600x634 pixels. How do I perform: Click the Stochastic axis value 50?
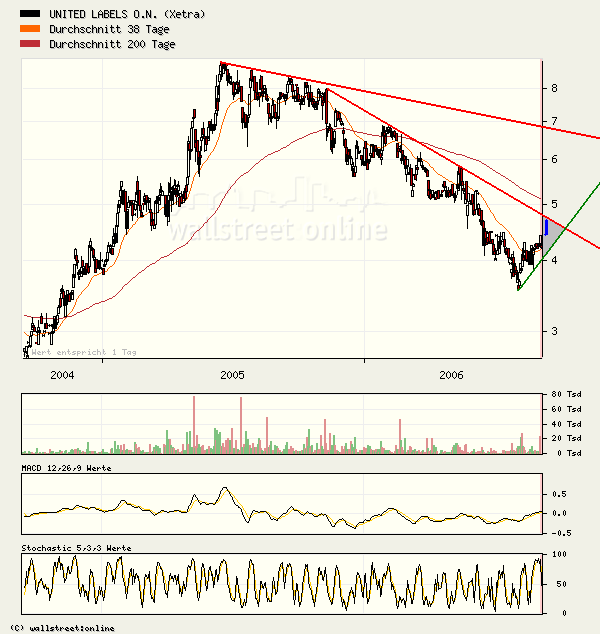(x=561, y=584)
